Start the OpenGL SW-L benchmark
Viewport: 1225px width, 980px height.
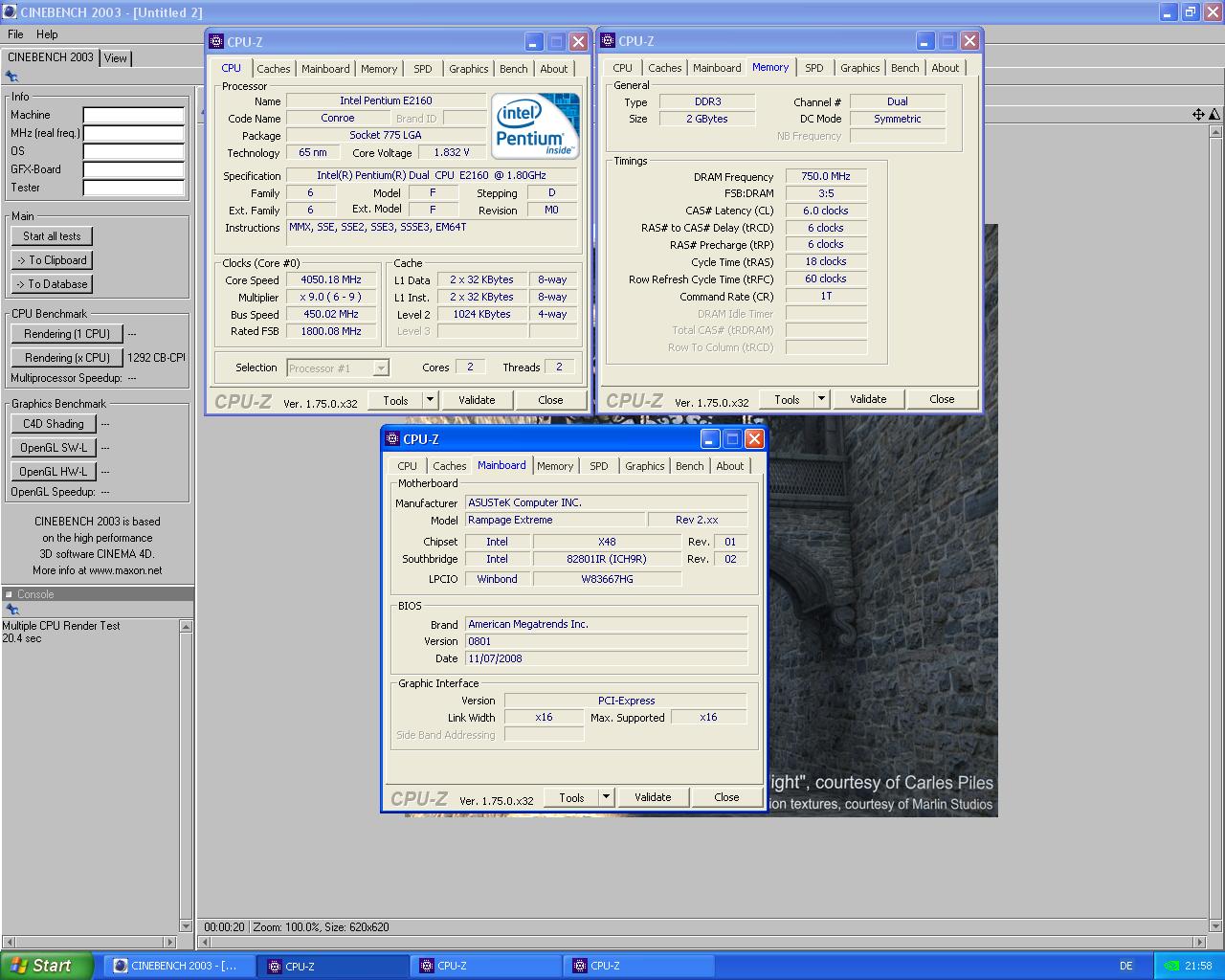(x=54, y=448)
